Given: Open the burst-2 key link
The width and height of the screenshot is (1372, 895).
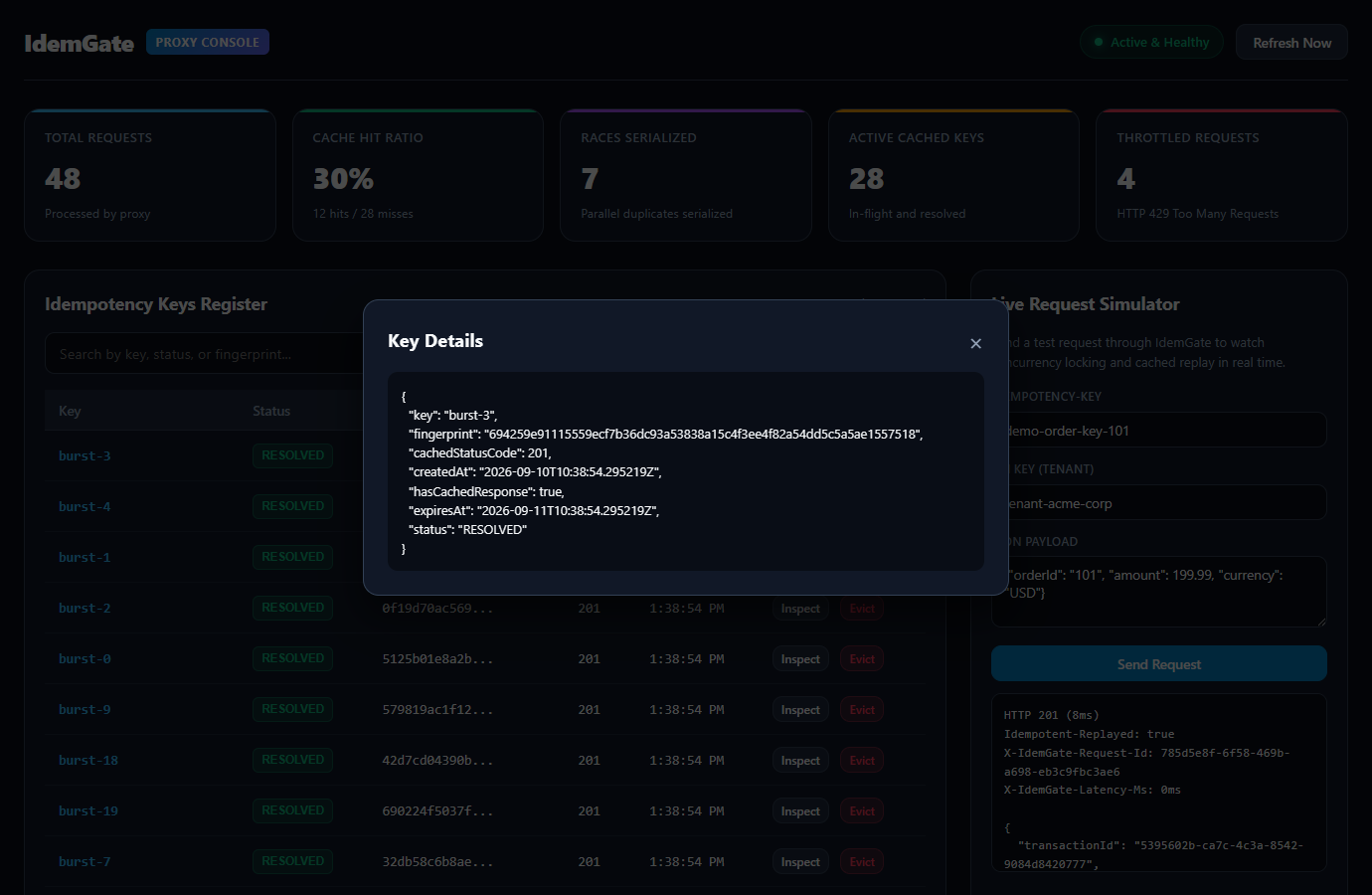Looking at the screenshot, I should (x=85, y=609).
